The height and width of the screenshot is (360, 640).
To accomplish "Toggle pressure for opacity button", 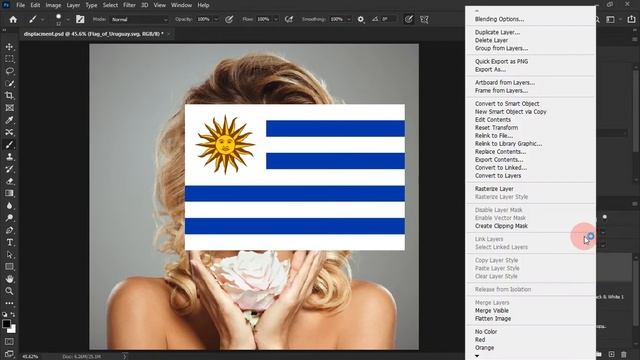I will 229,19.
